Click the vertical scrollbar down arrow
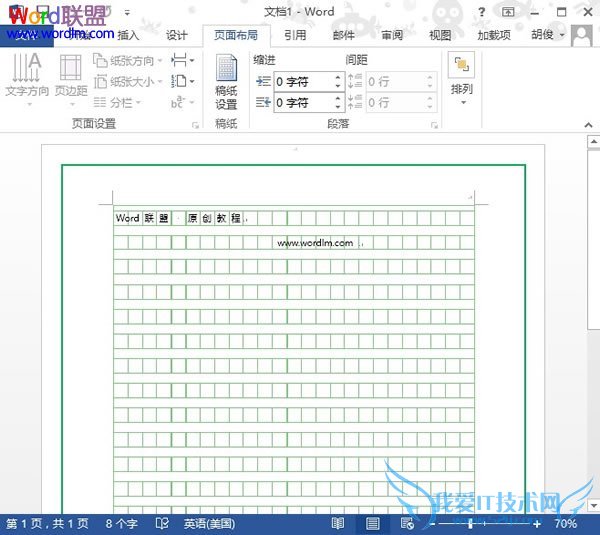The width and height of the screenshot is (600, 535). (593, 505)
